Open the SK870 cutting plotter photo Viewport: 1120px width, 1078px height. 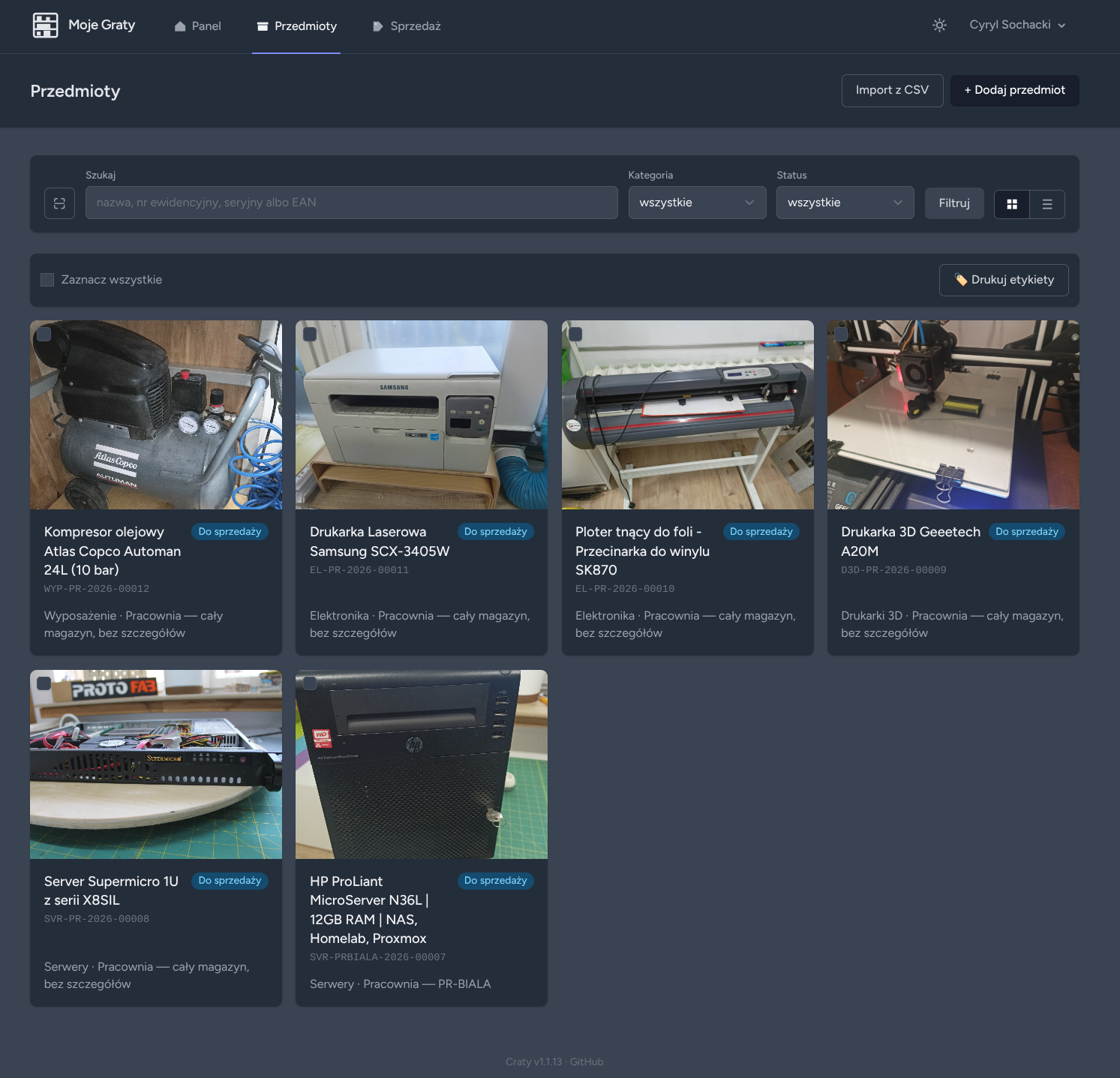pos(688,415)
